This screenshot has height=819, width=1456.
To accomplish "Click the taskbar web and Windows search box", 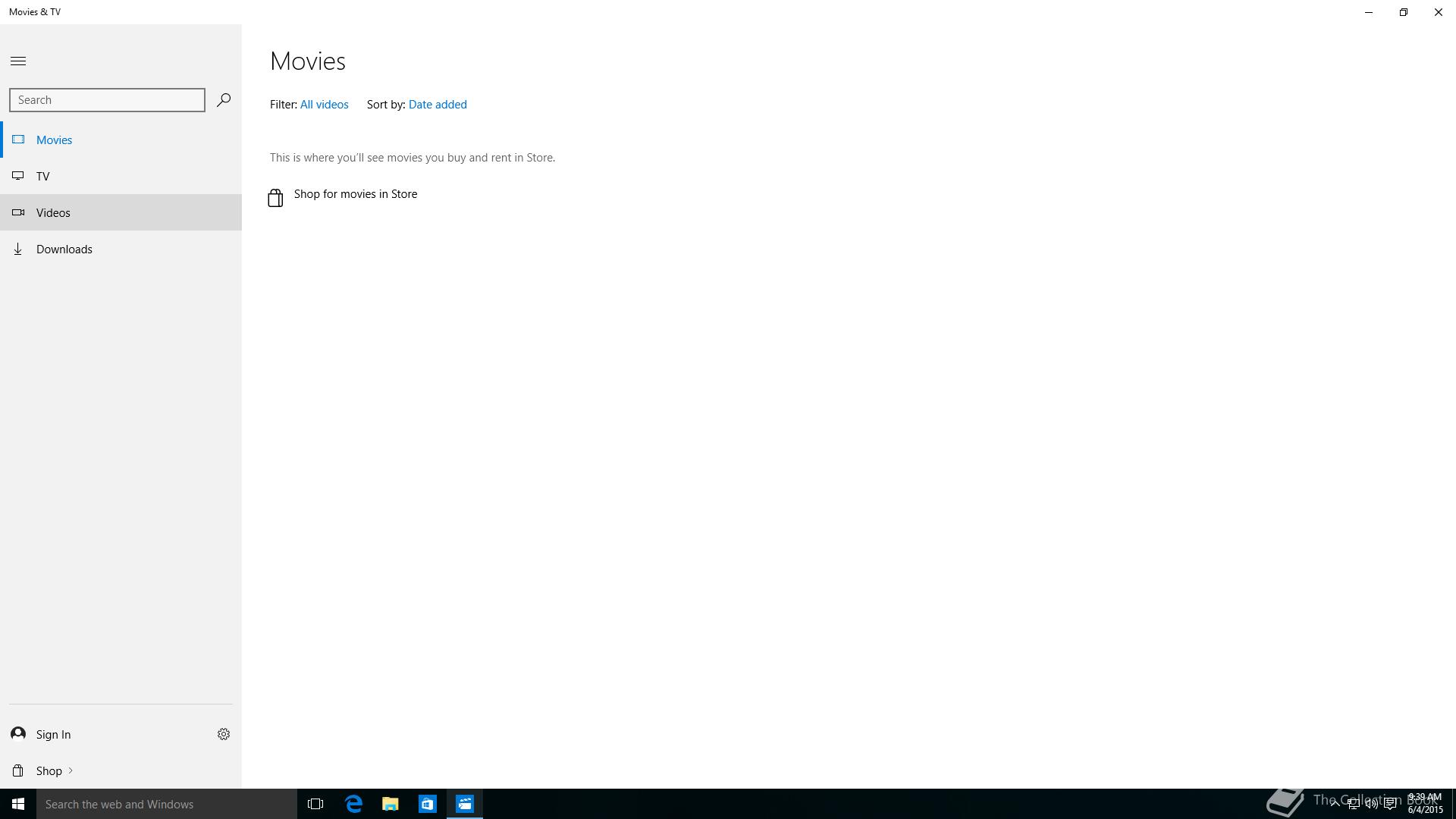I will click(167, 804).
